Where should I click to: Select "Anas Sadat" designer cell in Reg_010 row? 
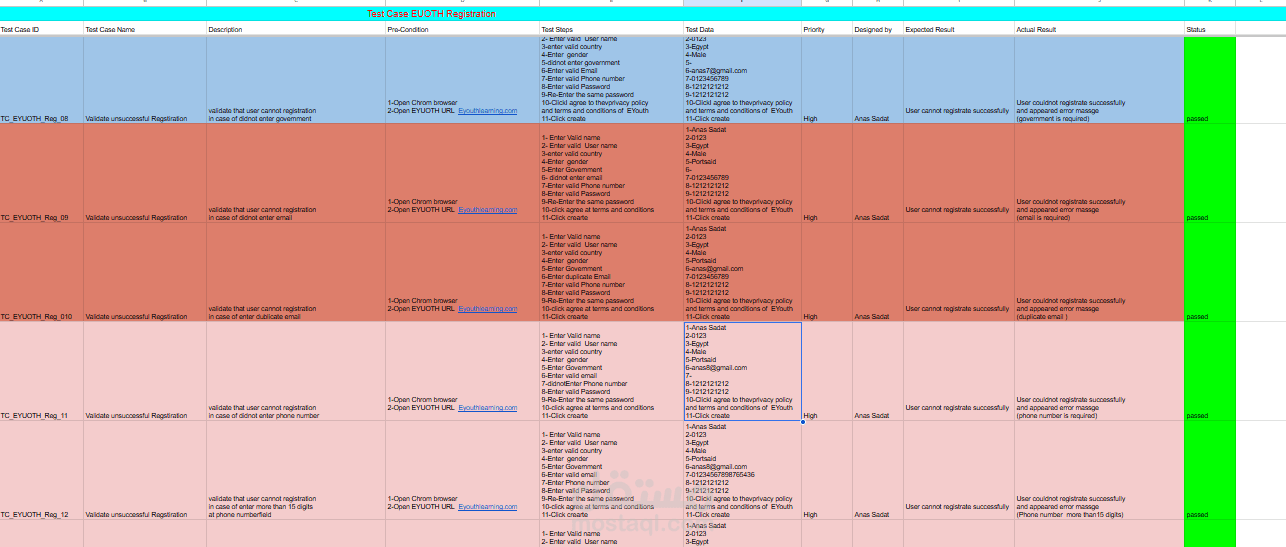[x=877, y=273]
